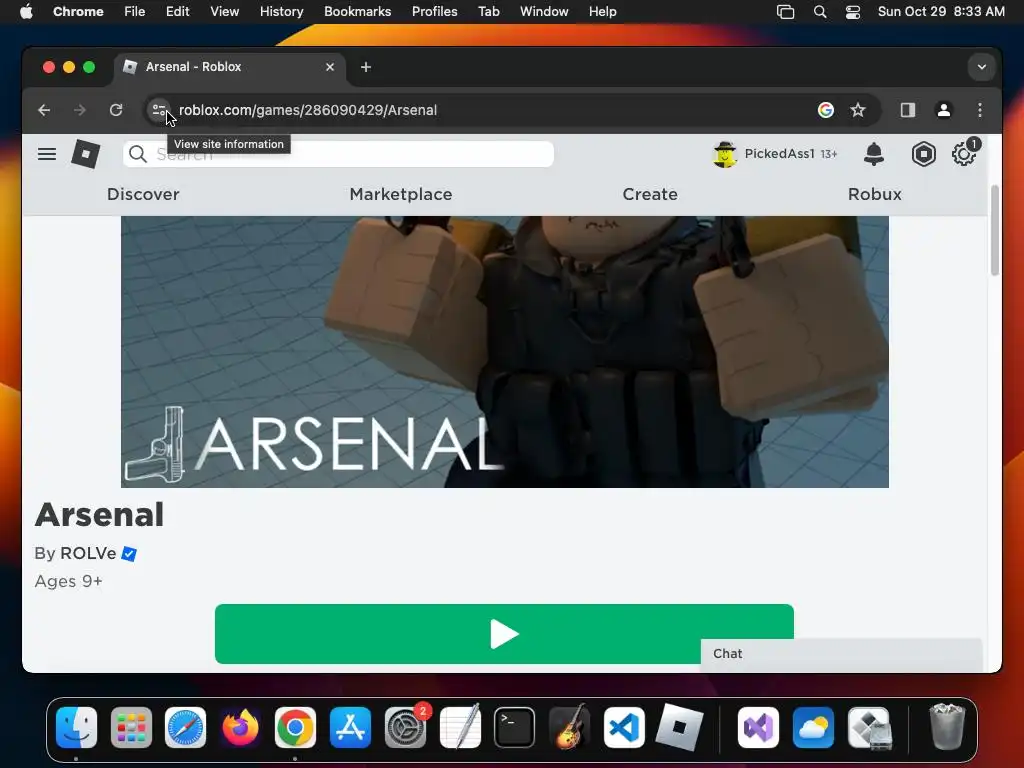Open the Robux hexagon icon

923,154
